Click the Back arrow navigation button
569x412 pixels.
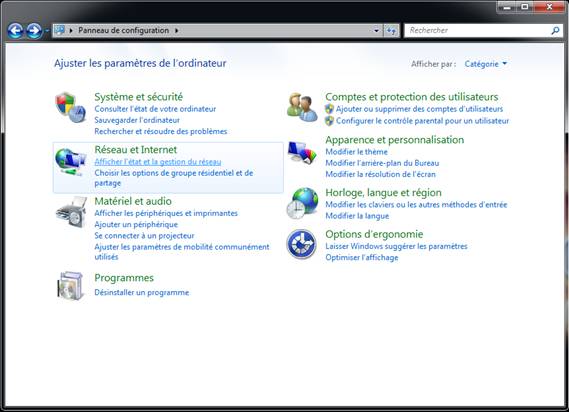point(15,31)
